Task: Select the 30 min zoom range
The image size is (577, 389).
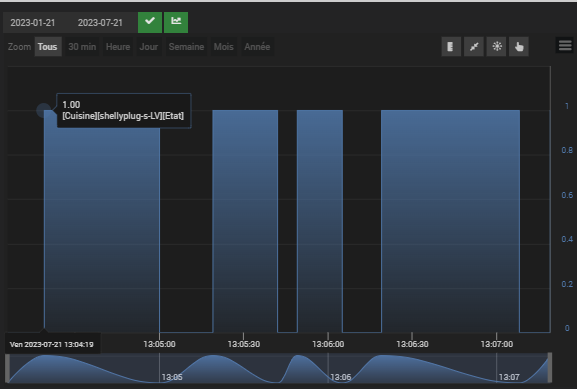Action: click(82, 47)
